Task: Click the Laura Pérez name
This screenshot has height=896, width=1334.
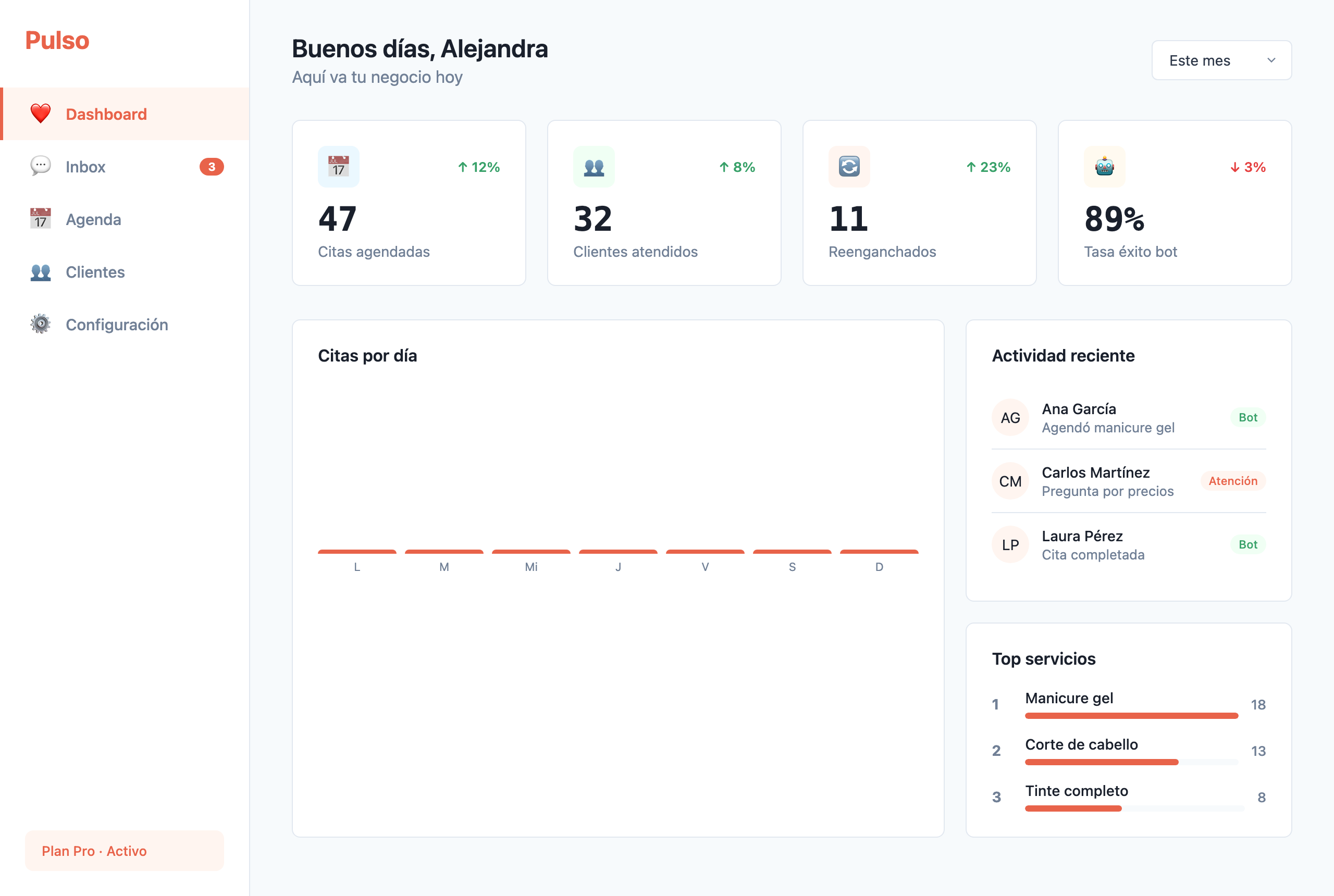Action: point(1082,536)
